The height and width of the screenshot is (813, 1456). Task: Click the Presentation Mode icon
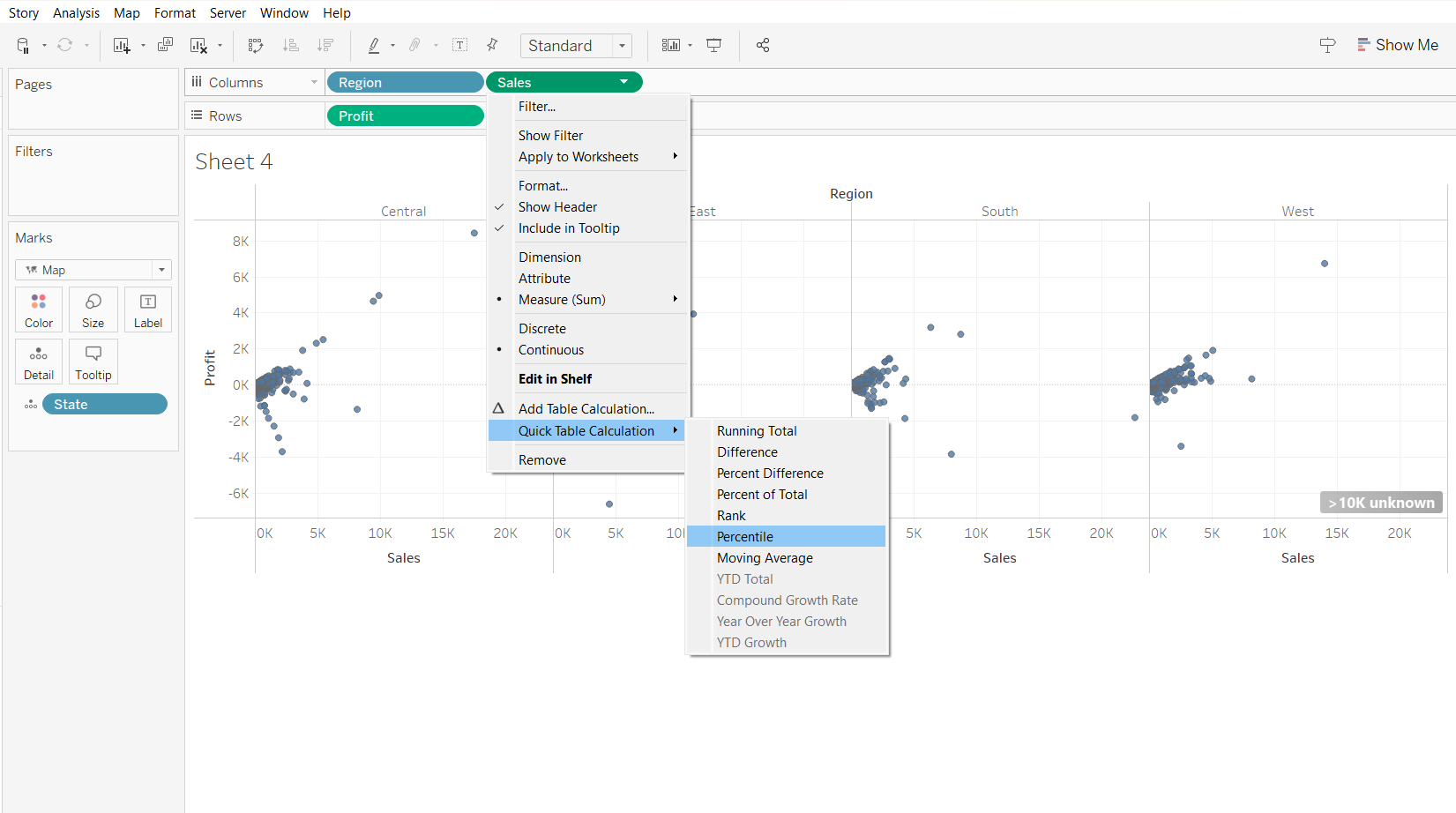(714, 45)
